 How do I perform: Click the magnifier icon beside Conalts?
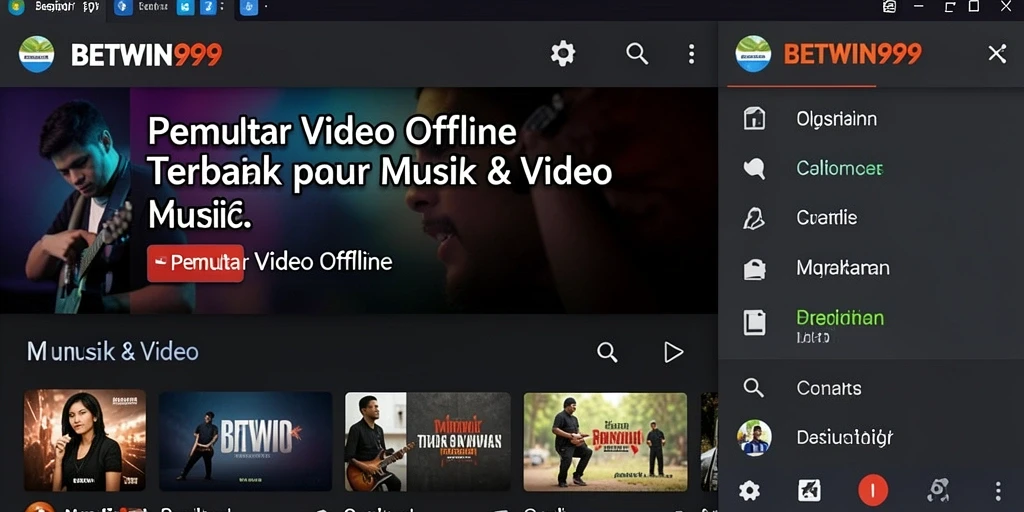click(754, 388)
